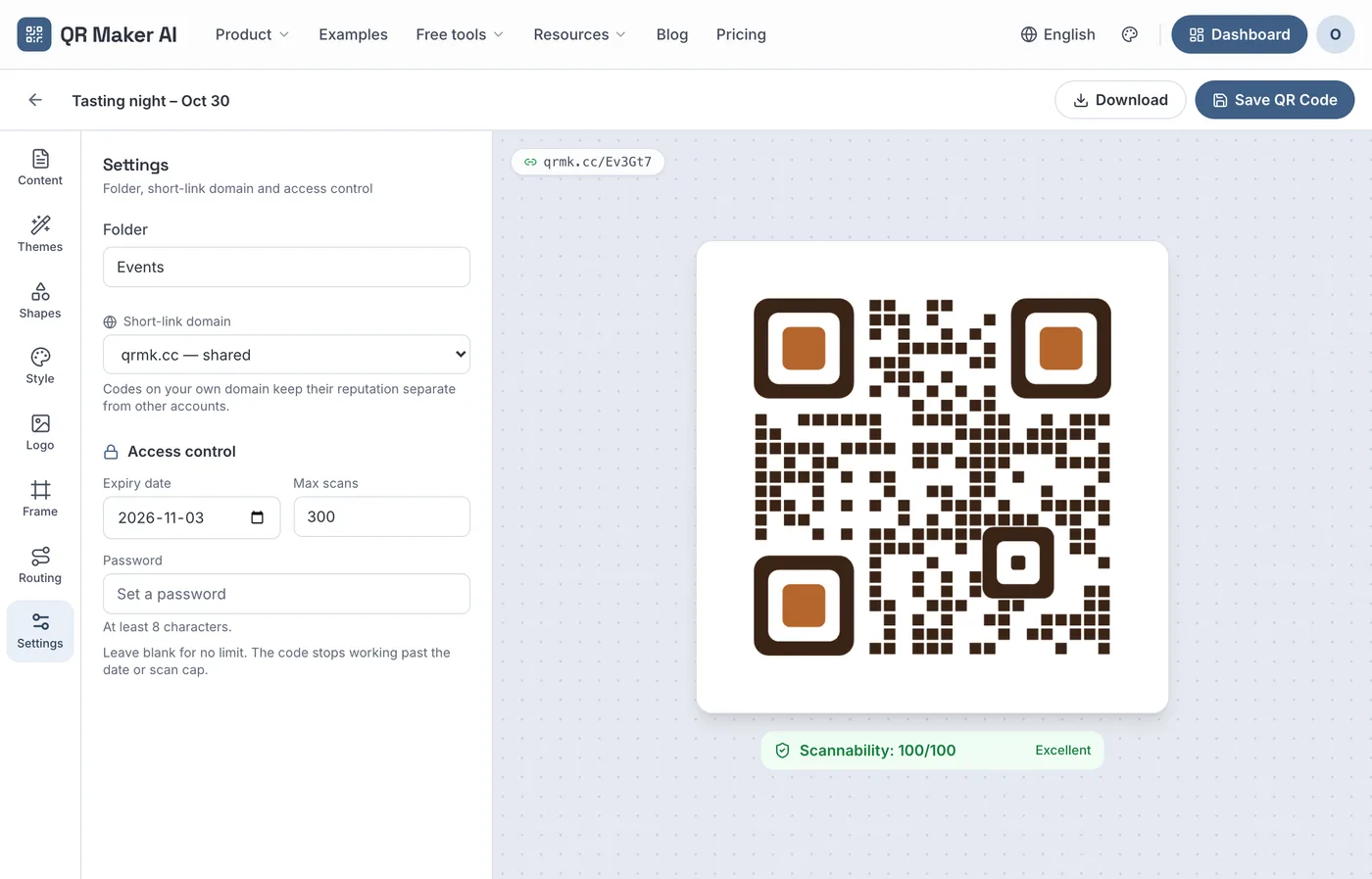The image size is (1372, 879).
Task: Click the 'At least 8 characters.' hint
Action: pos(168,627)
